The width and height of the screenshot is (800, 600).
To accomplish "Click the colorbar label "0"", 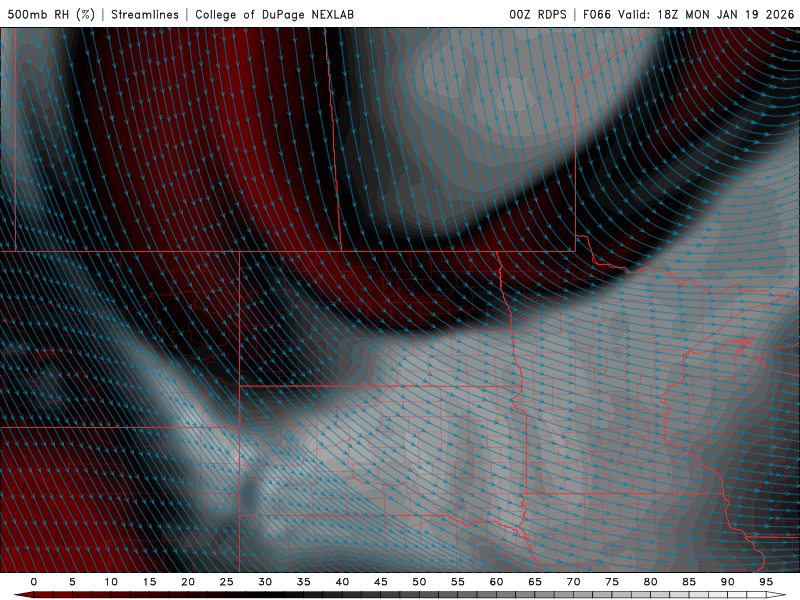I will click(34, 582).
